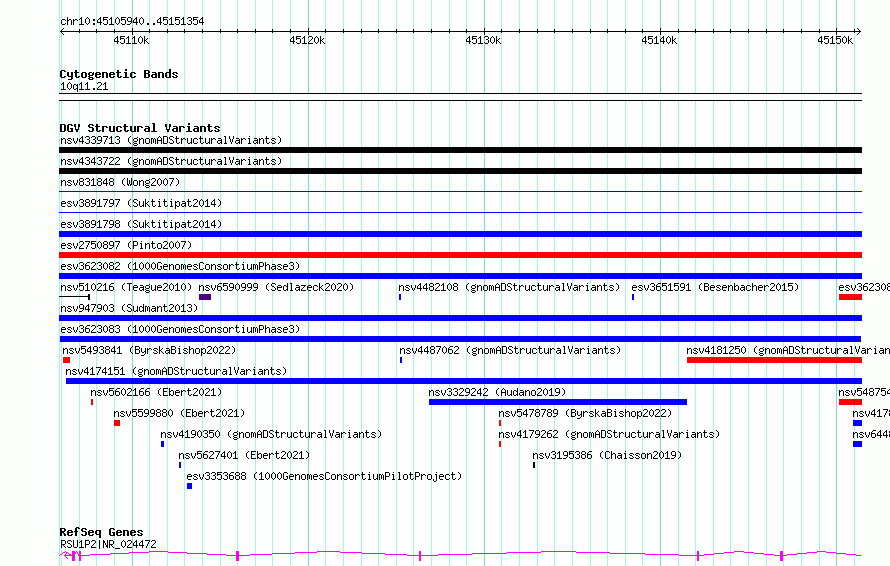Click the 45130k ruler tick label

483,40
